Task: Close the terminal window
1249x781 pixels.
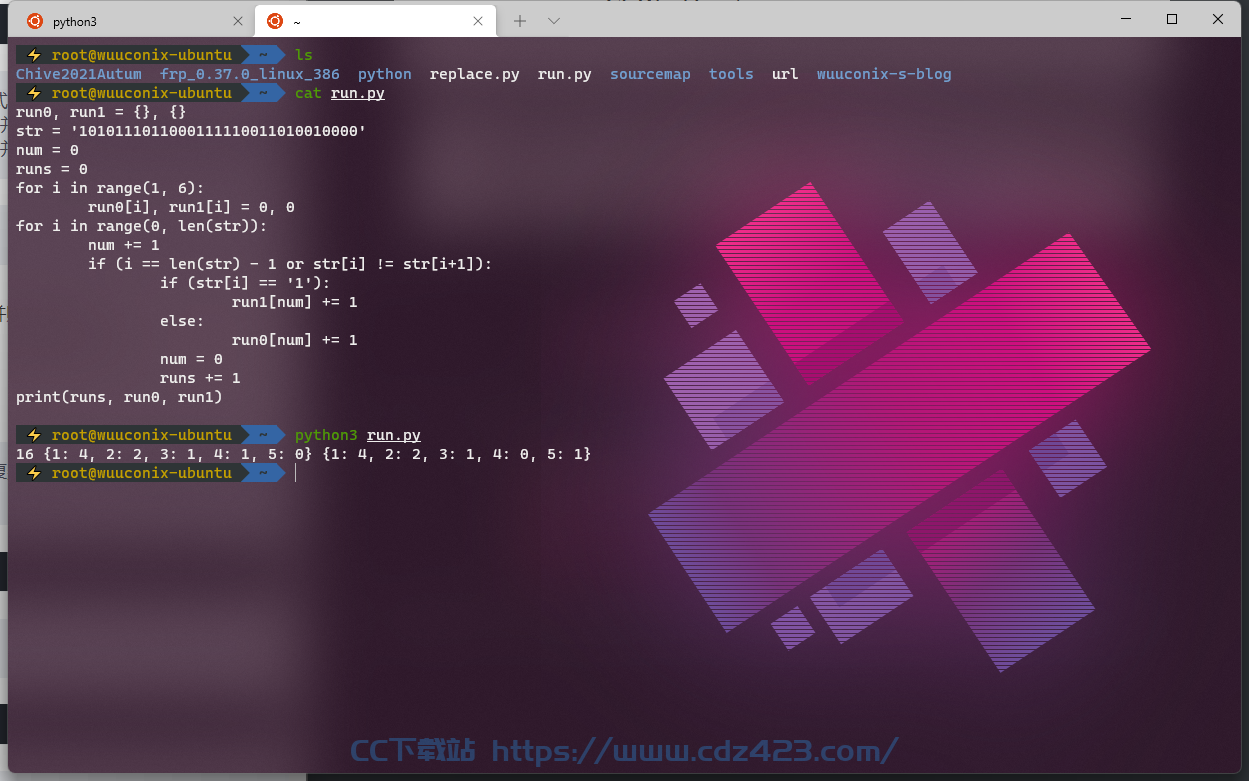Action: coord(1218,19)
